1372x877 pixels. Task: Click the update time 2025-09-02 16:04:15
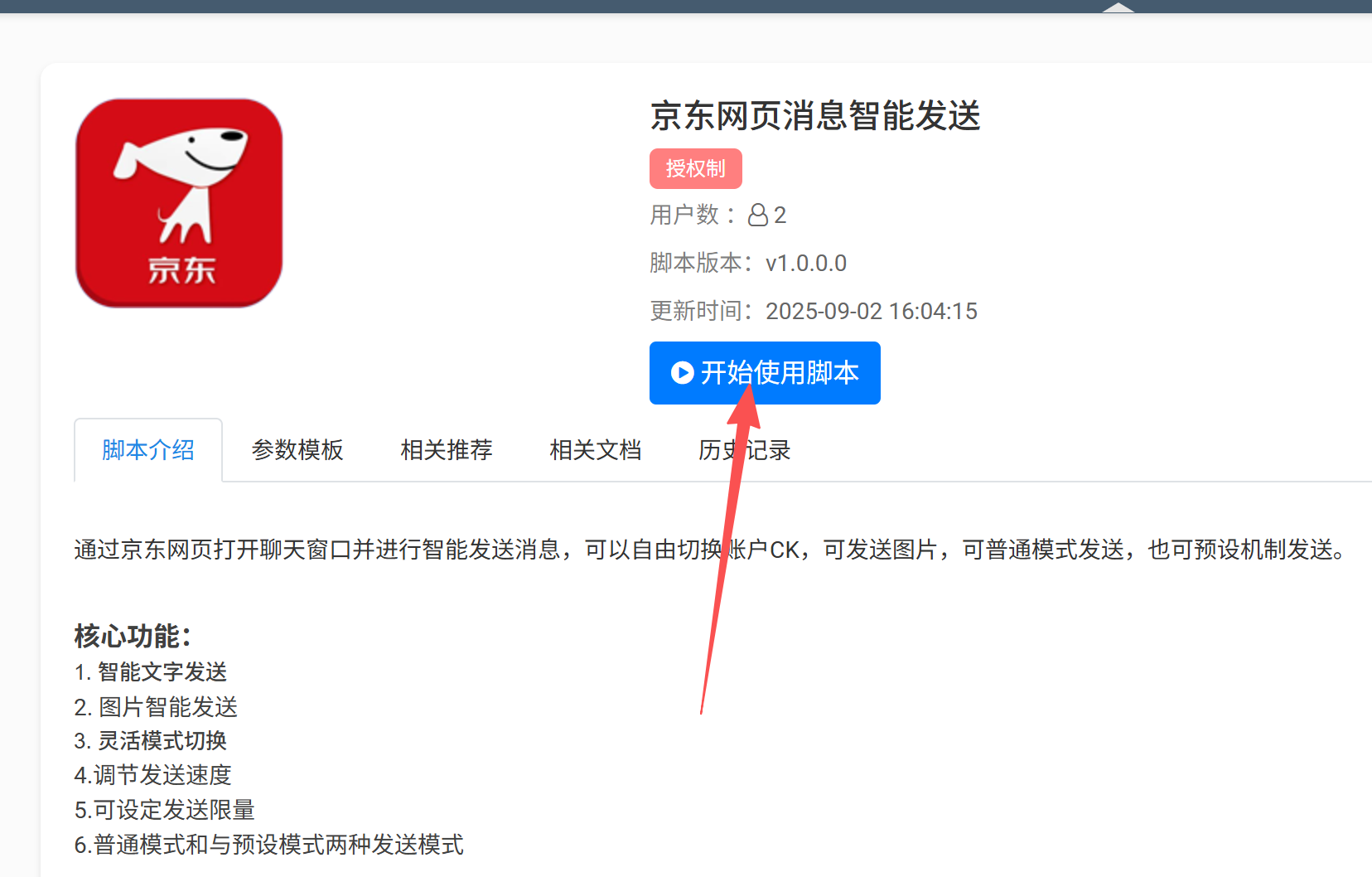click(x=872, y=312)
